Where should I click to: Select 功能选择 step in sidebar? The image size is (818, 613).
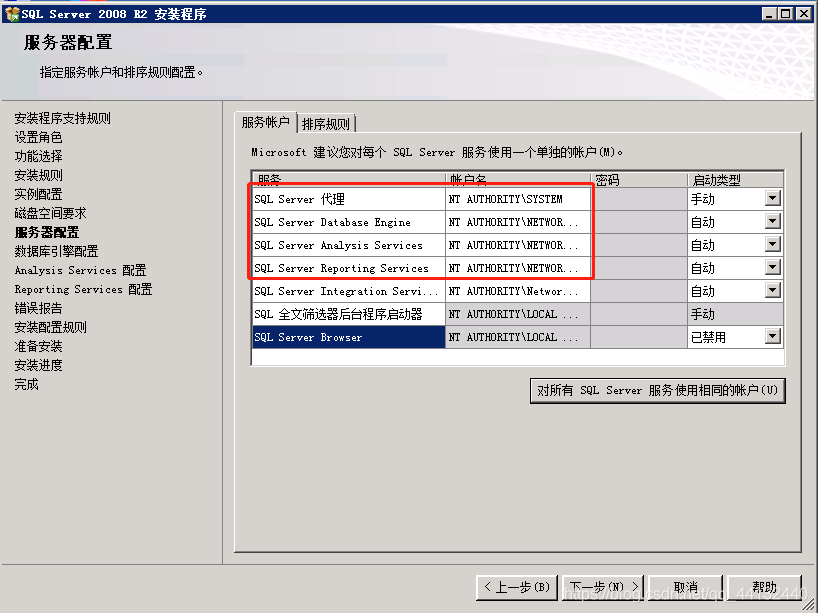coord(39,156)
